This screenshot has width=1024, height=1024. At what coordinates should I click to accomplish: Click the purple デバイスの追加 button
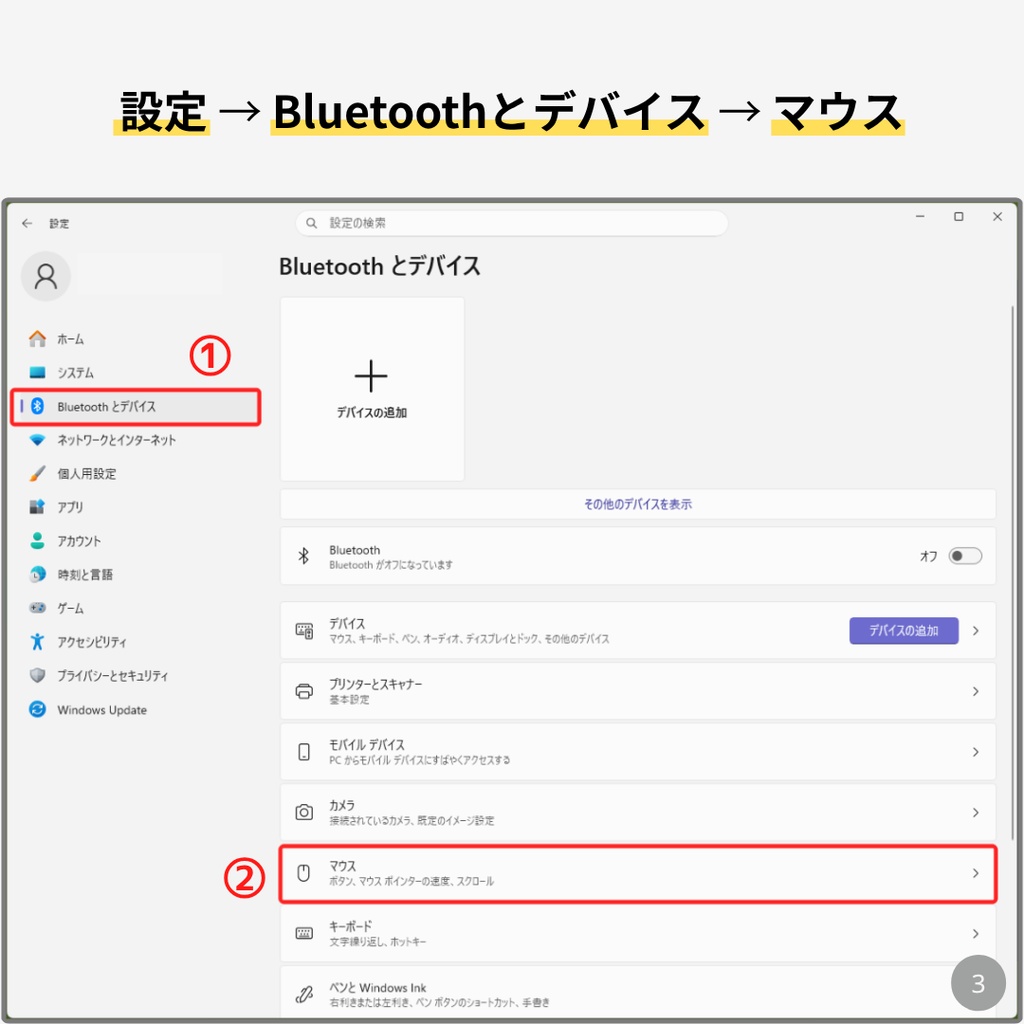[904, 631]
